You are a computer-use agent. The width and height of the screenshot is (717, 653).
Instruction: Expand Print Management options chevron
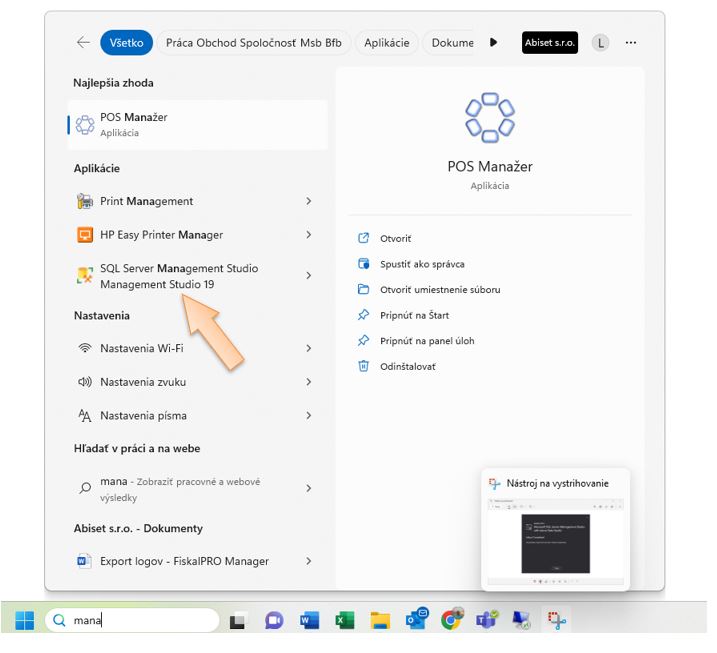309,202
